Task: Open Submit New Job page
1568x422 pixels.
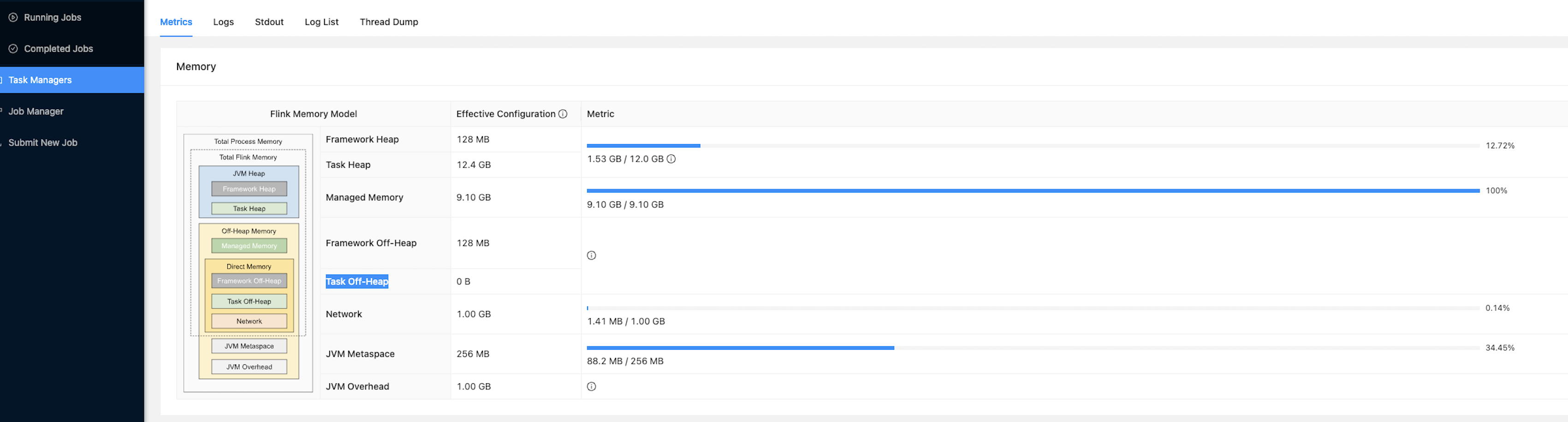Action: 42,143
